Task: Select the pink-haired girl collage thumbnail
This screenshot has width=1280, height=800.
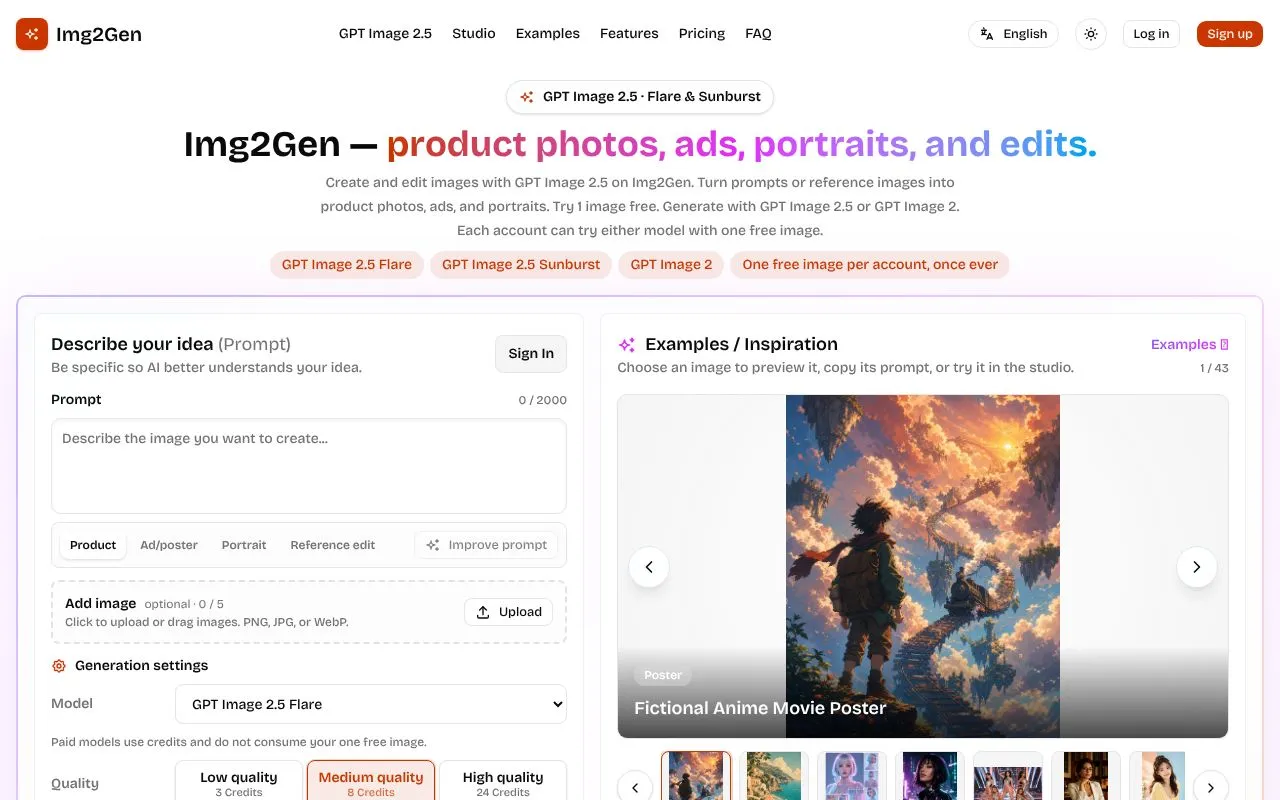Action: 852,776
